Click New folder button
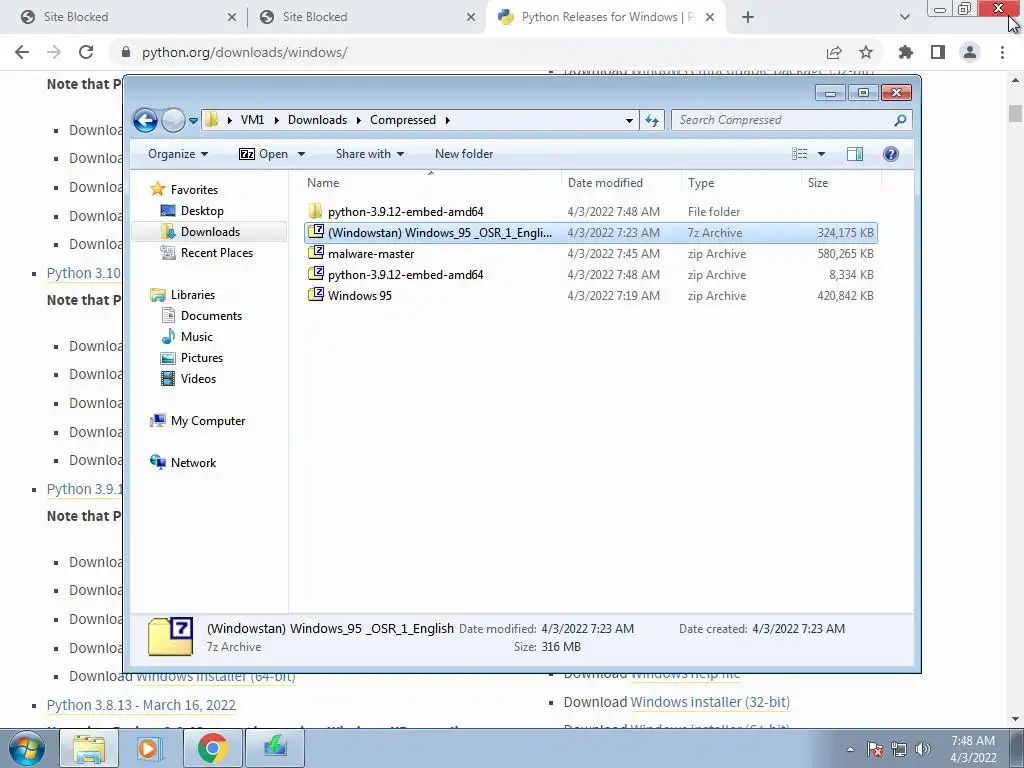Image resolution: width=1024 pixels, height=768 pixels. point(464,154)
